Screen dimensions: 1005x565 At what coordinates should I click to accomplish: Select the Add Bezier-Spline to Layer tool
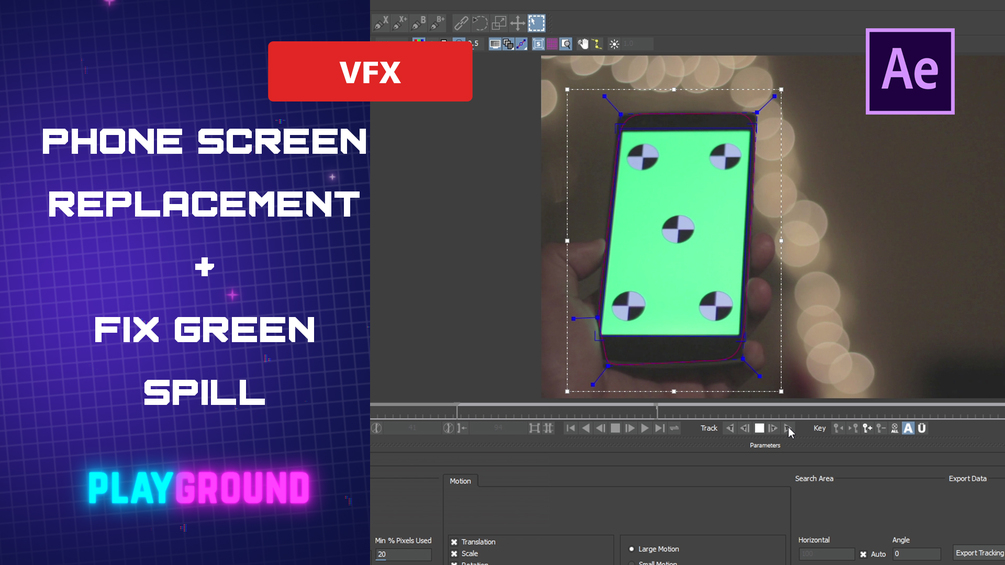pyautogui.click(x=437, y=23)
